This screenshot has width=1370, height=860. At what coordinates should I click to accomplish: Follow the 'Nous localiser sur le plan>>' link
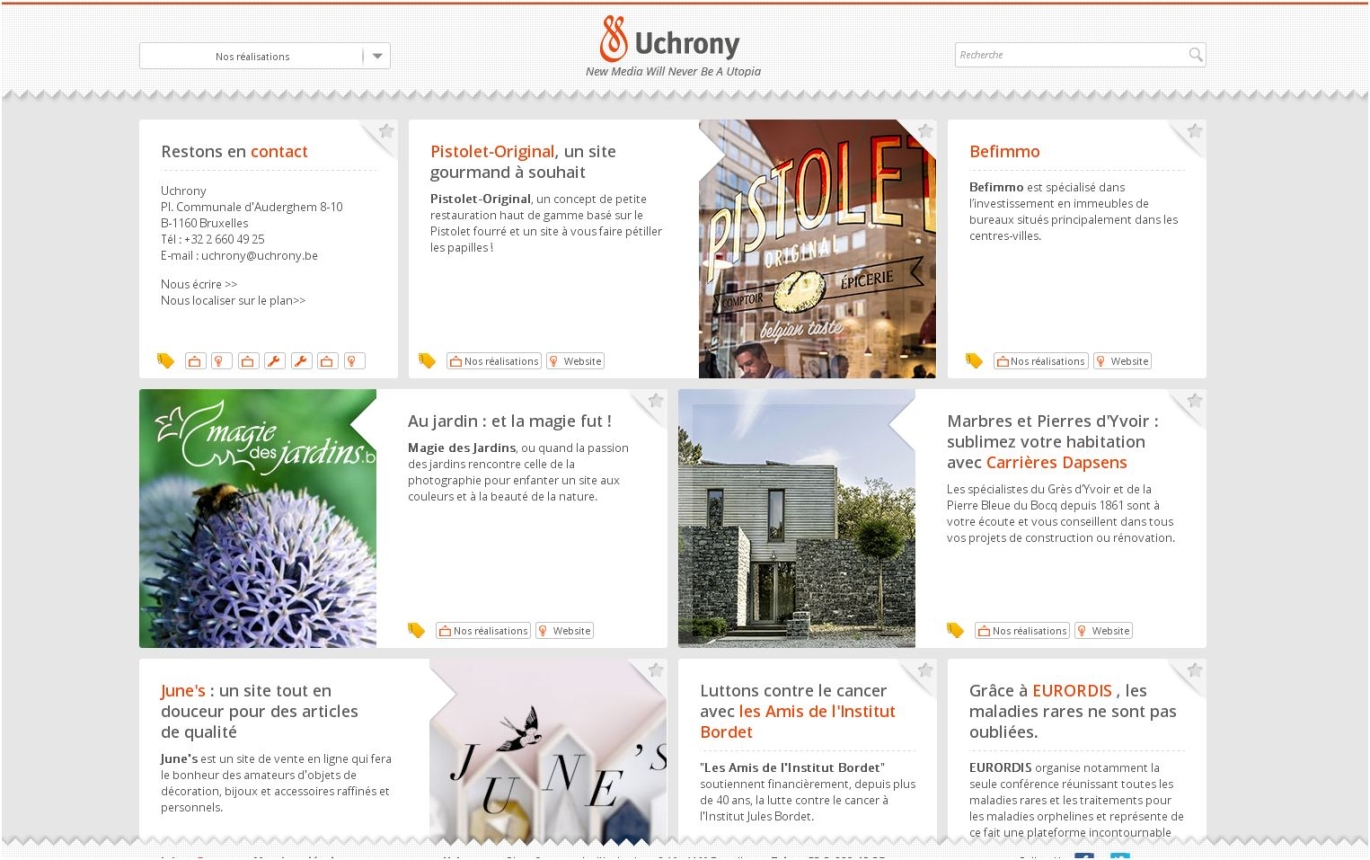233,300
